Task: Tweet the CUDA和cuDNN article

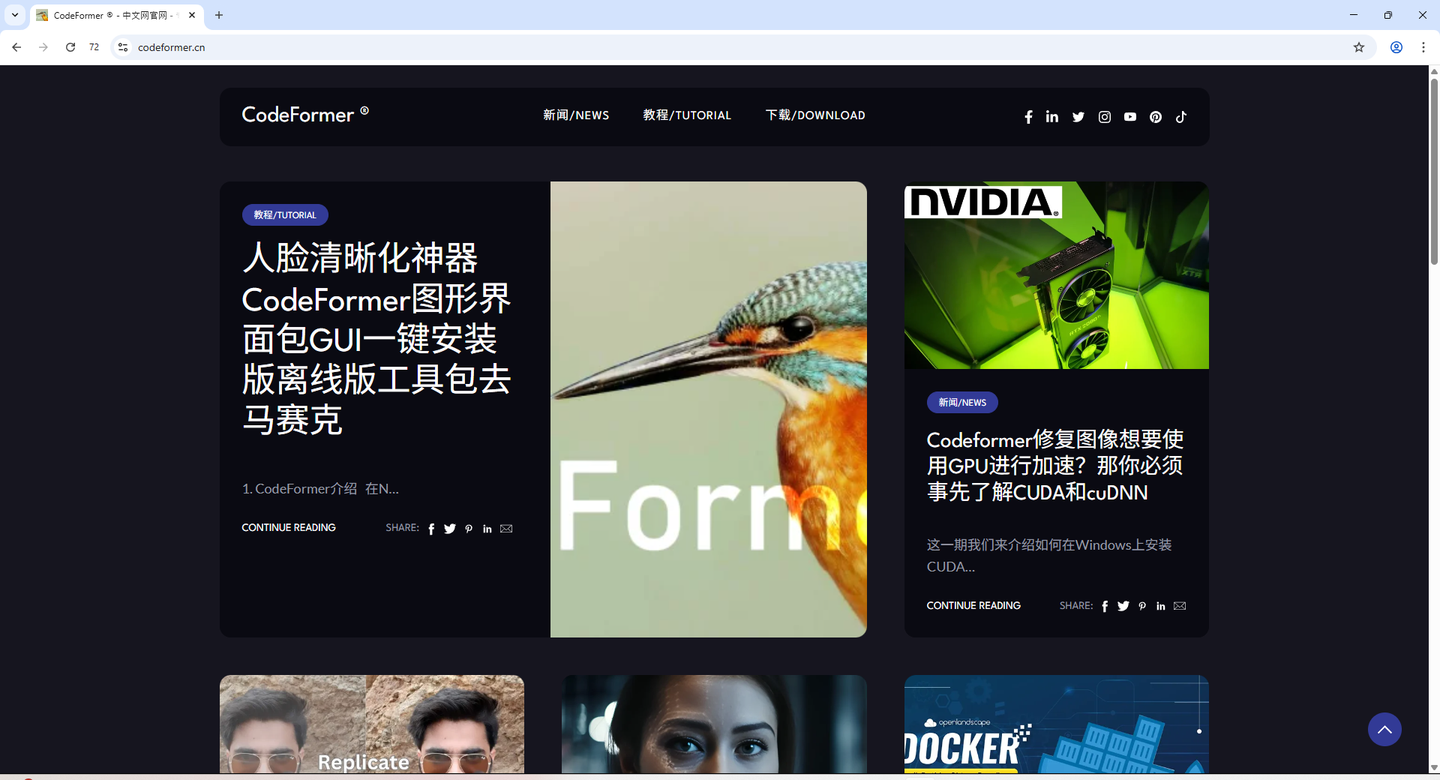Action: (x=1123, y=606)
